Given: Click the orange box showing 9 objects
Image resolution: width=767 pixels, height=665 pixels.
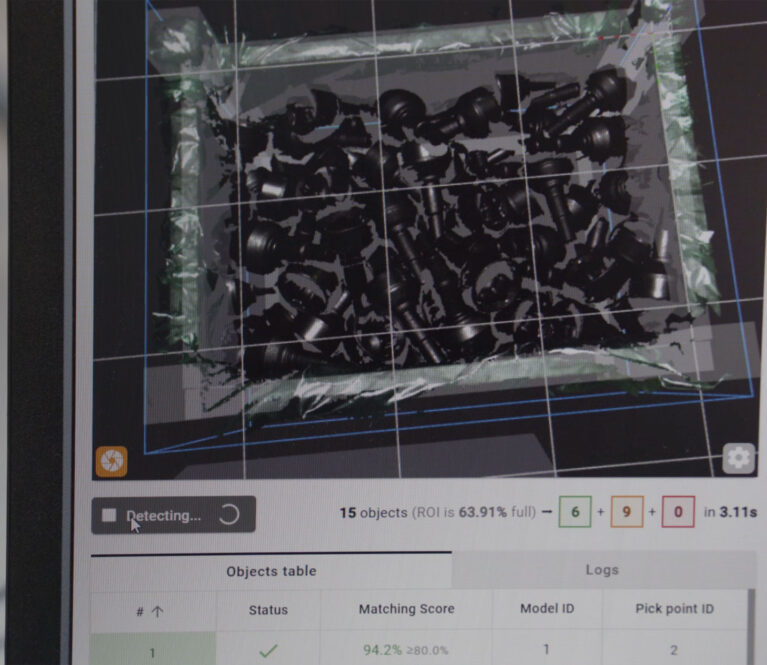Looking at the screenshot, I should click(x=627, y=512).
